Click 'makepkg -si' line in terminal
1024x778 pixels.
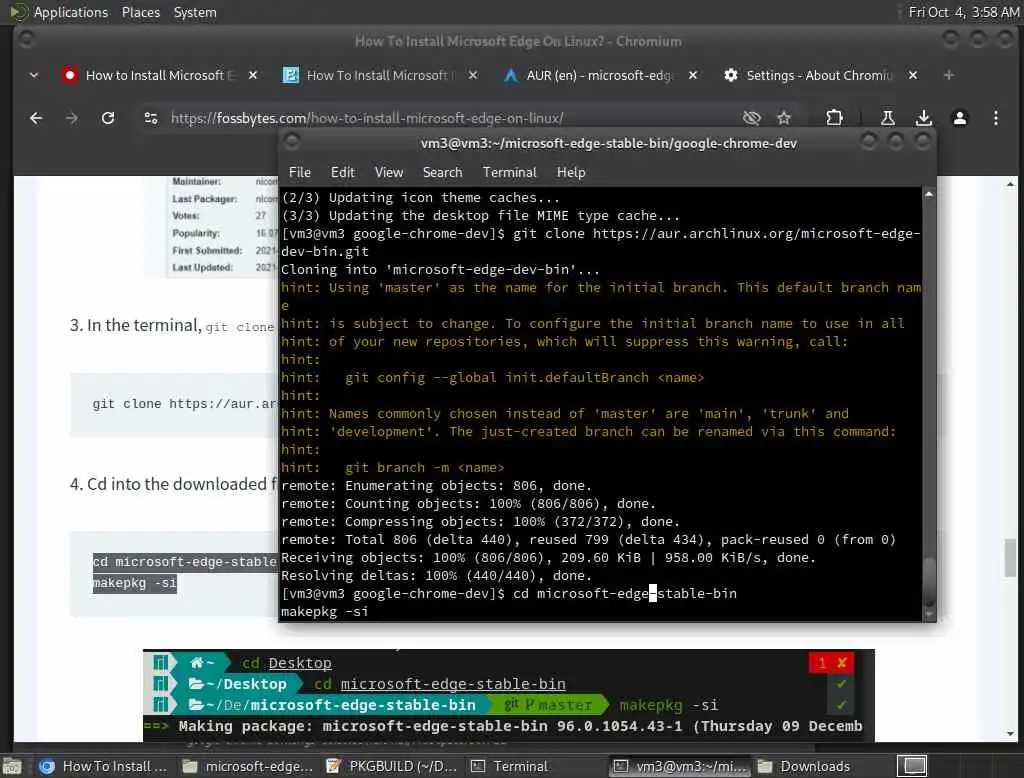point(325,612)
